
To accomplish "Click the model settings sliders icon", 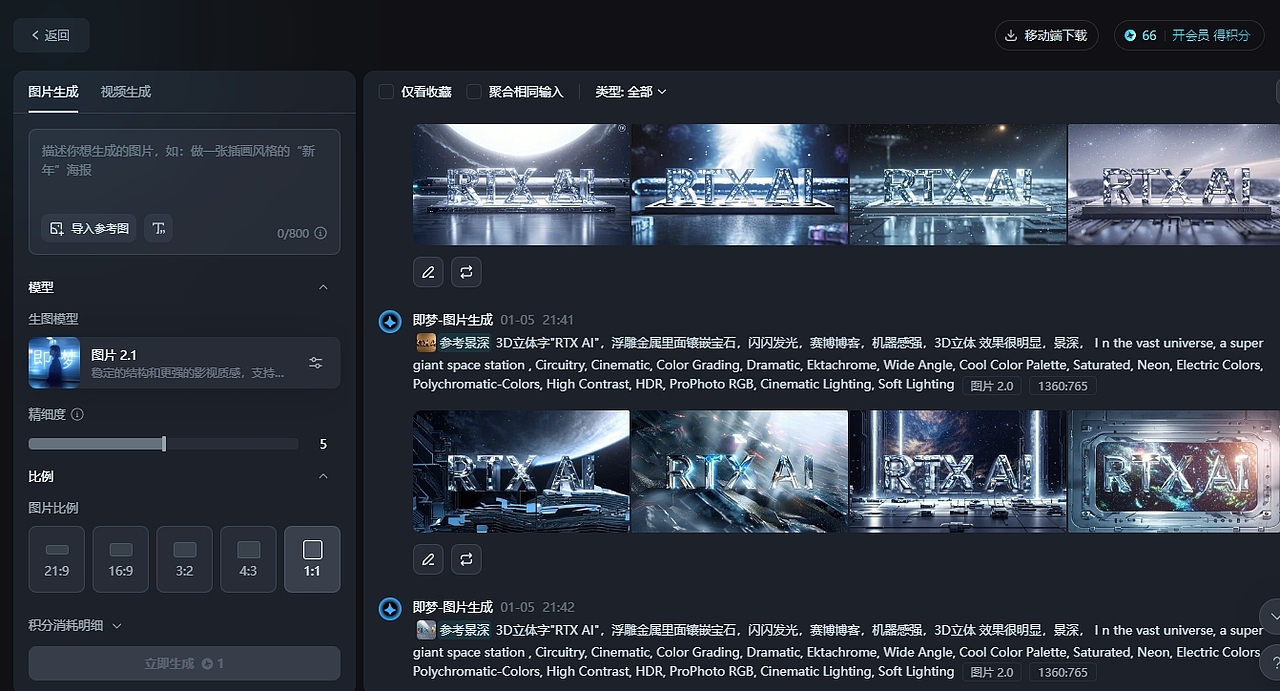I will point(316,363).
